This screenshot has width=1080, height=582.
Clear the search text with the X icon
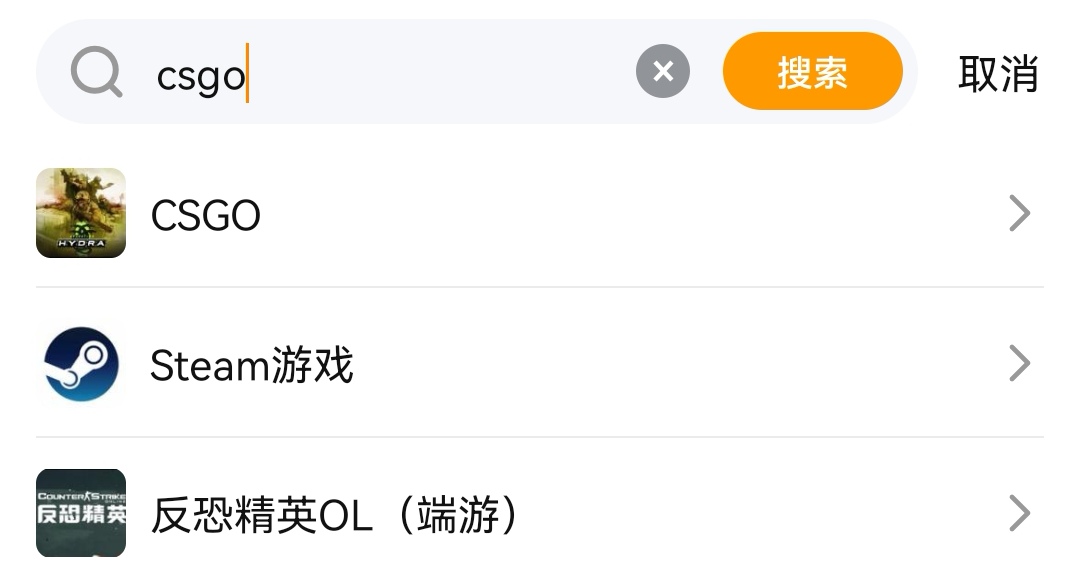tap(662, 72)
